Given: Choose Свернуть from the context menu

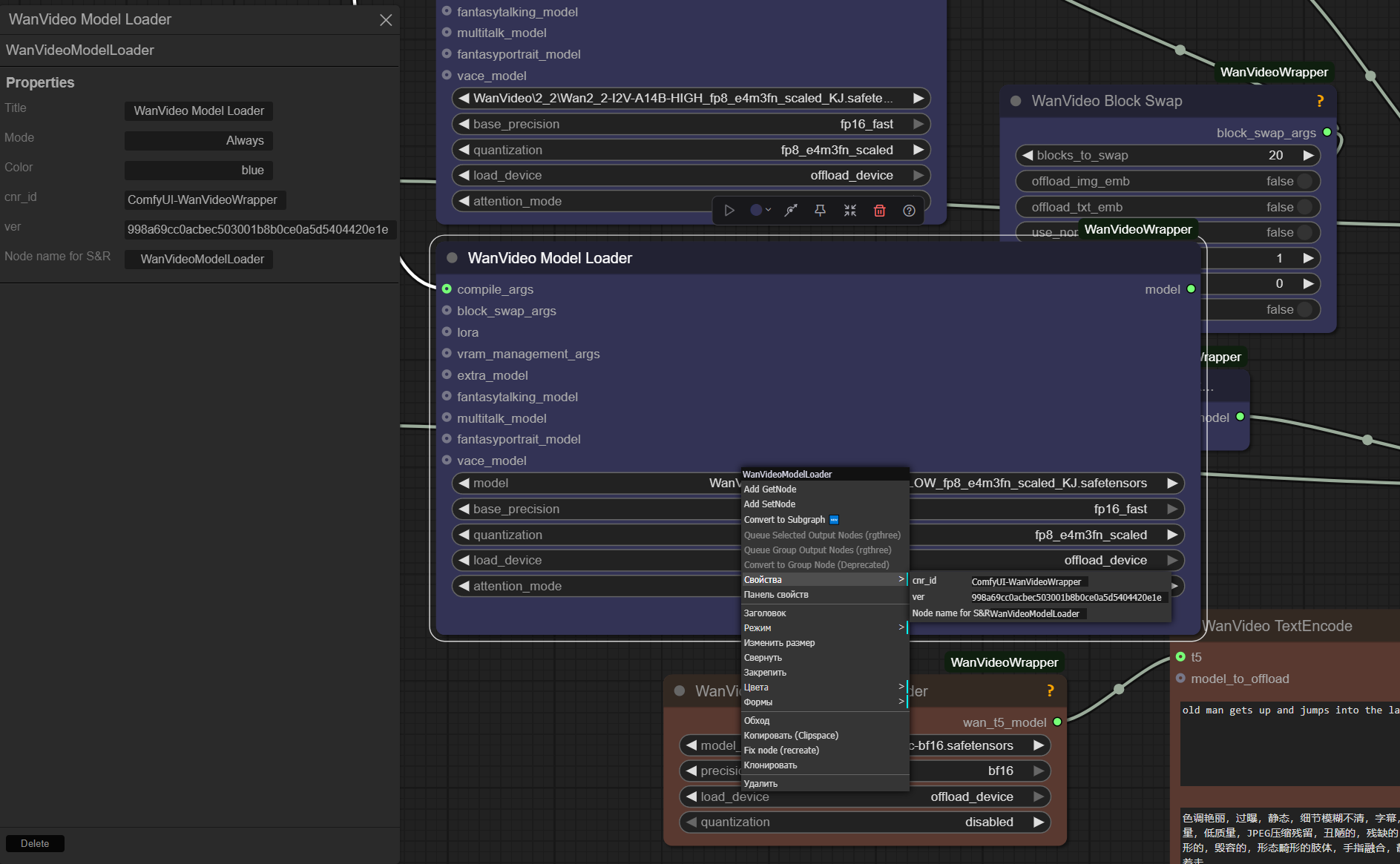Looking at the screenshot, I should point(825,658).
